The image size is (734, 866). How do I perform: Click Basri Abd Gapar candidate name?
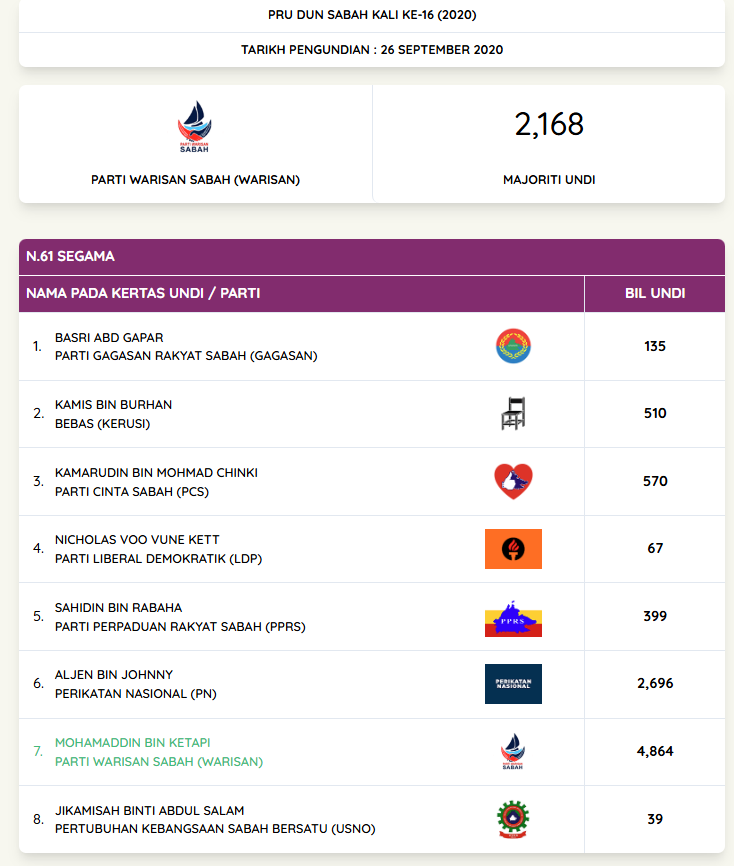tap(109, 337)
